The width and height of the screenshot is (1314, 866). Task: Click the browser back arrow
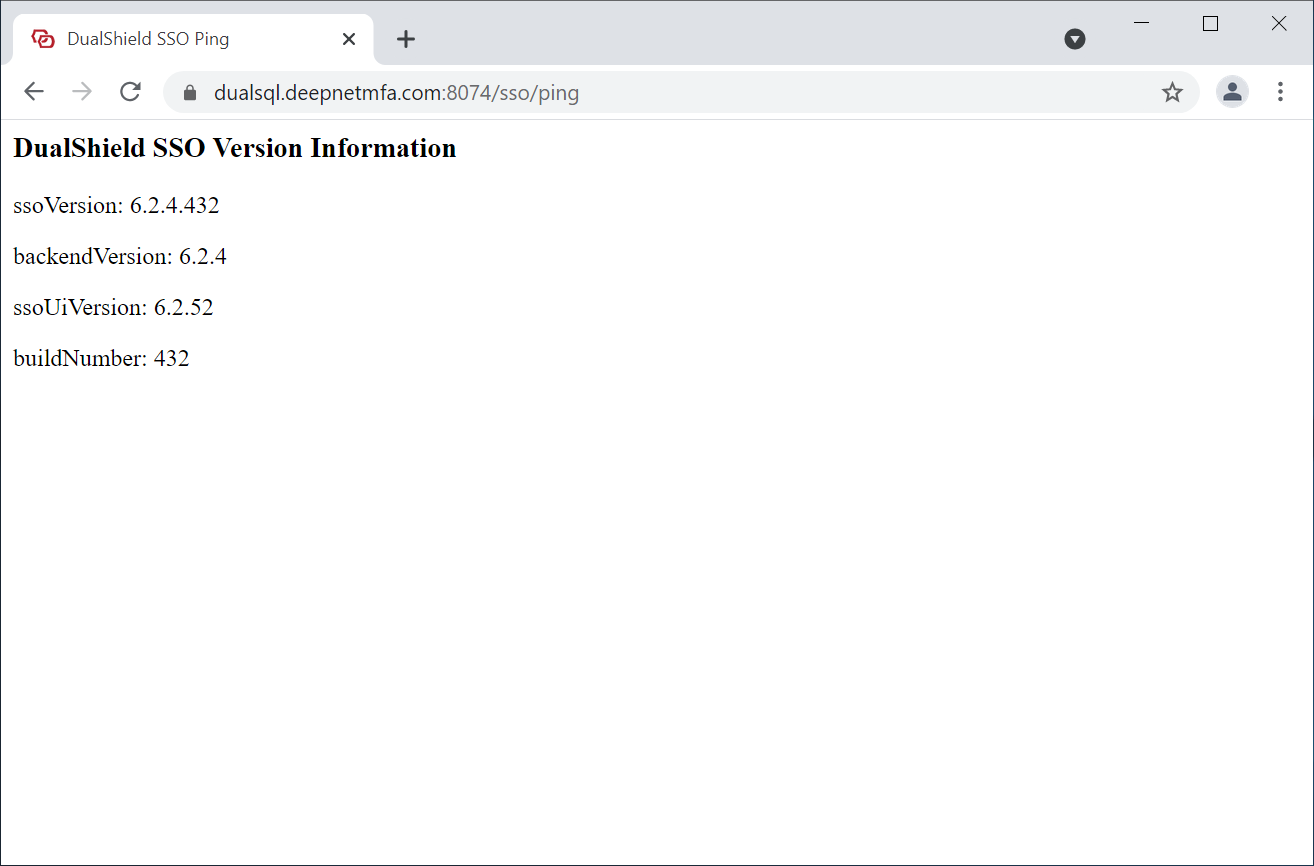click(34, 92)
